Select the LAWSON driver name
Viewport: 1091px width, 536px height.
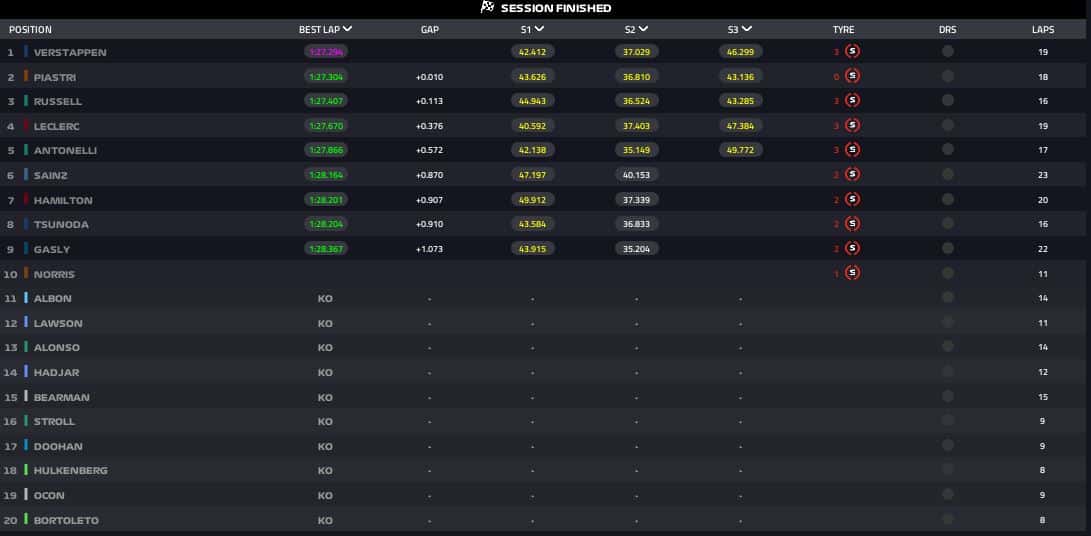pyautogui.click(x=58, y=324)
